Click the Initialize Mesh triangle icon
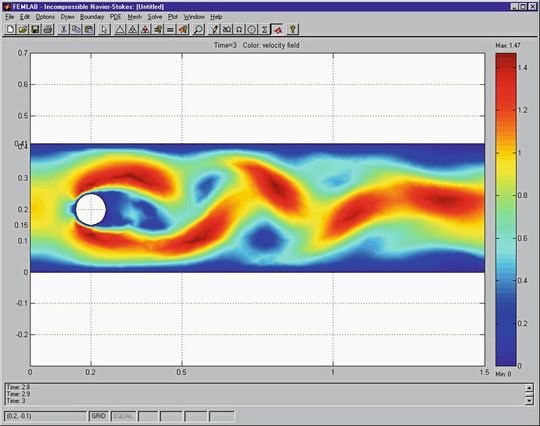The height and width of the screenshot is (426, 540). point(120,29)
